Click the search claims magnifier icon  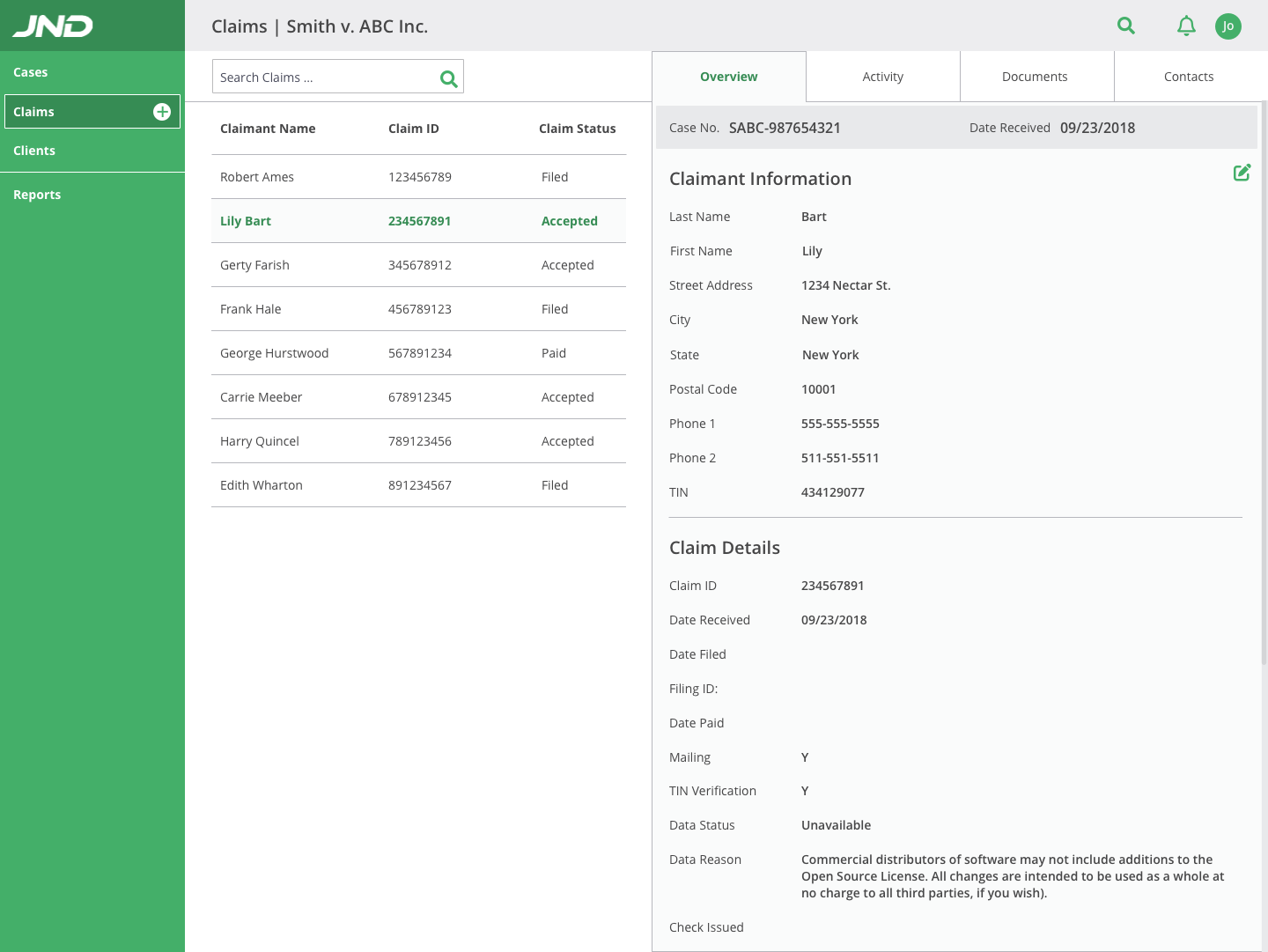(448, 78)
